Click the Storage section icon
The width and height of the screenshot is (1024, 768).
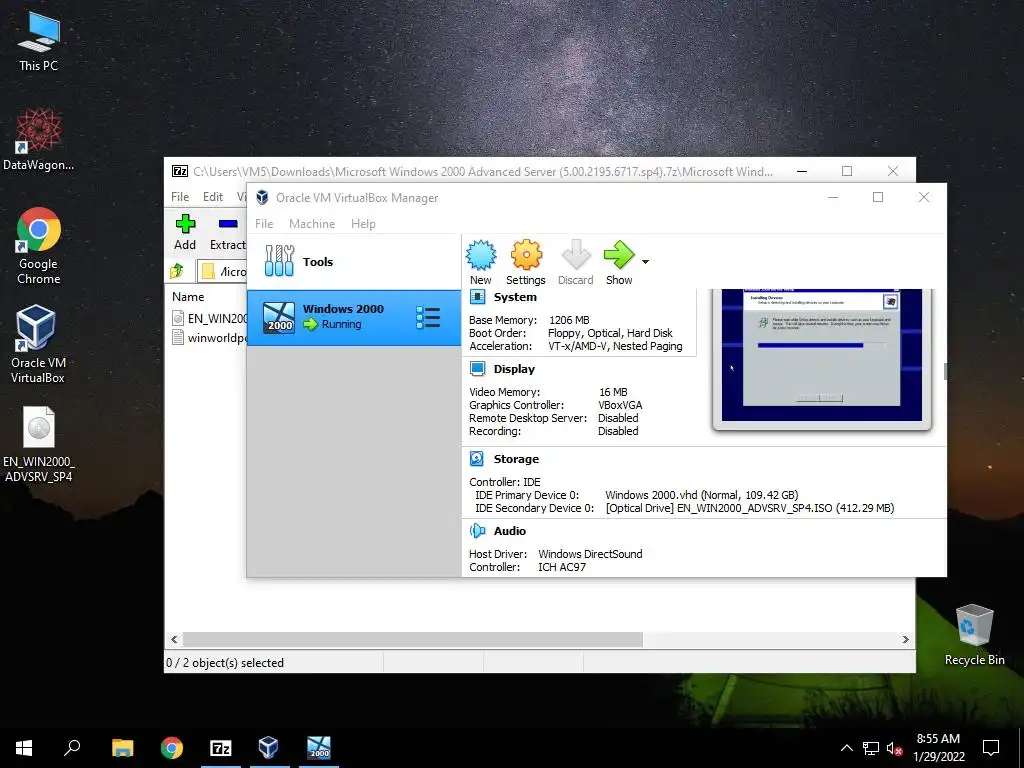[477, 459]
